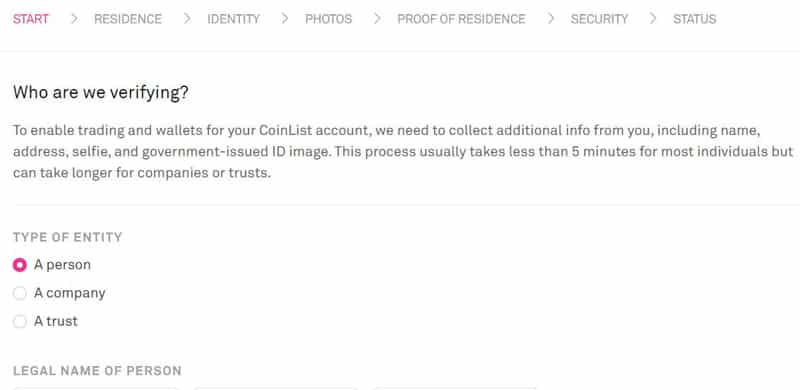Open the RESIDENCE step
800x390 pixels.
[x=128, y=19]
